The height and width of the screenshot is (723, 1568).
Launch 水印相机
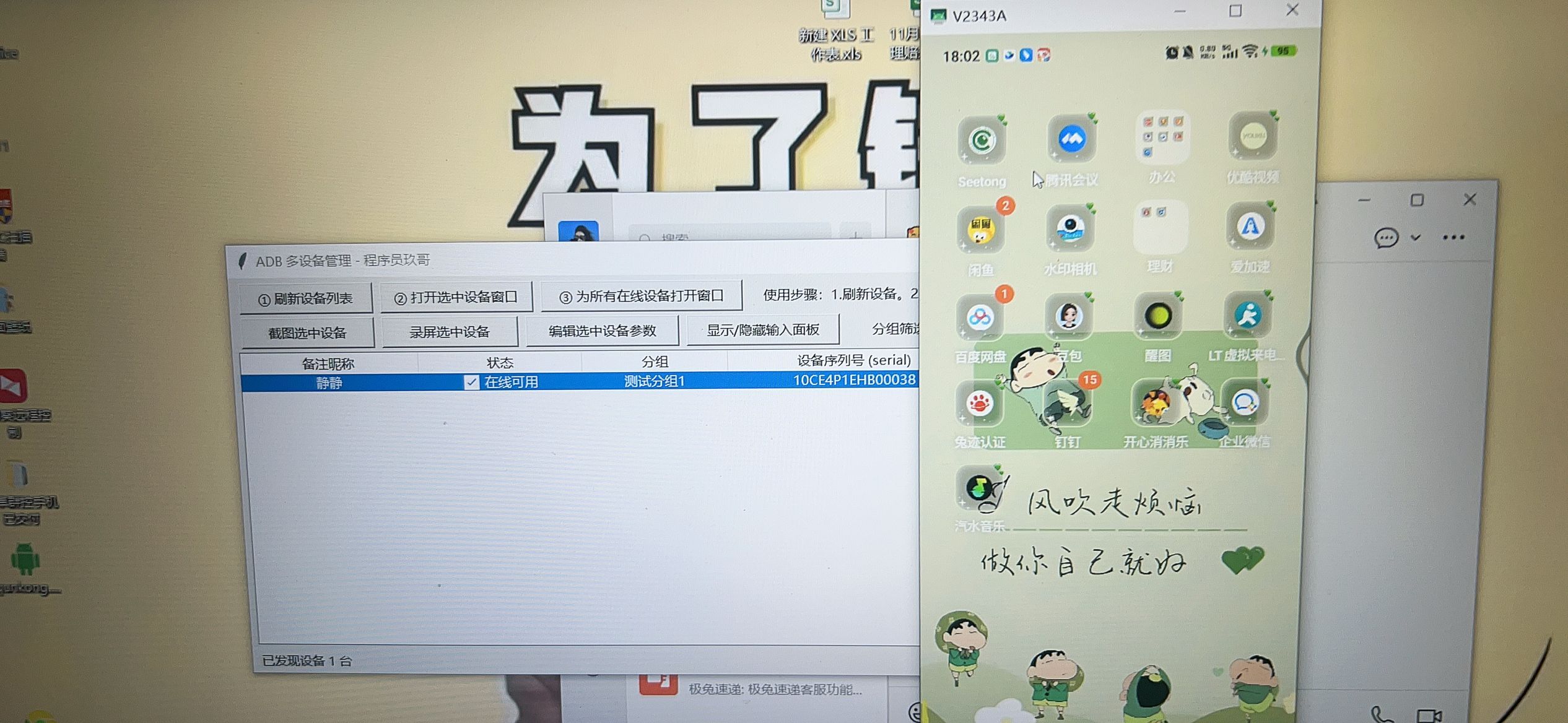(1069, 229)
